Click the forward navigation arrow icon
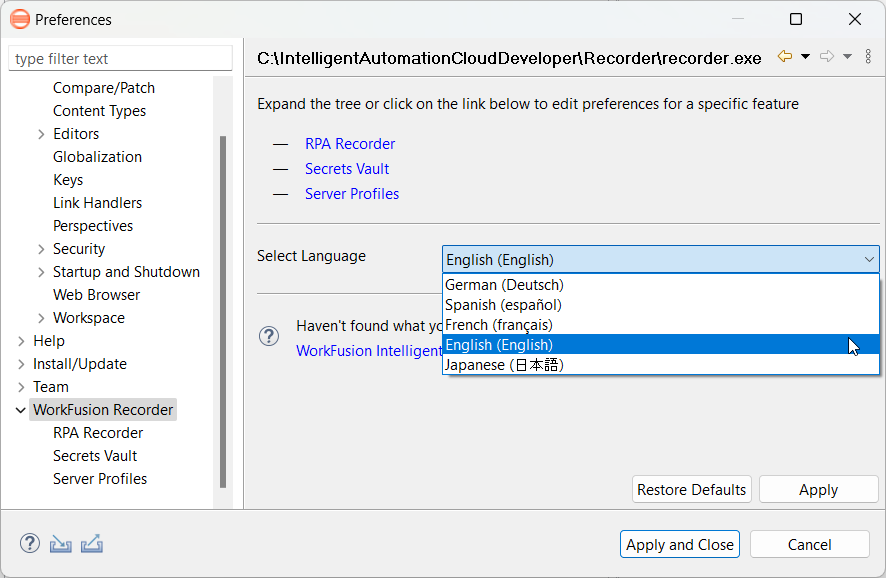886x578 pixels. [x=827, y=57]
